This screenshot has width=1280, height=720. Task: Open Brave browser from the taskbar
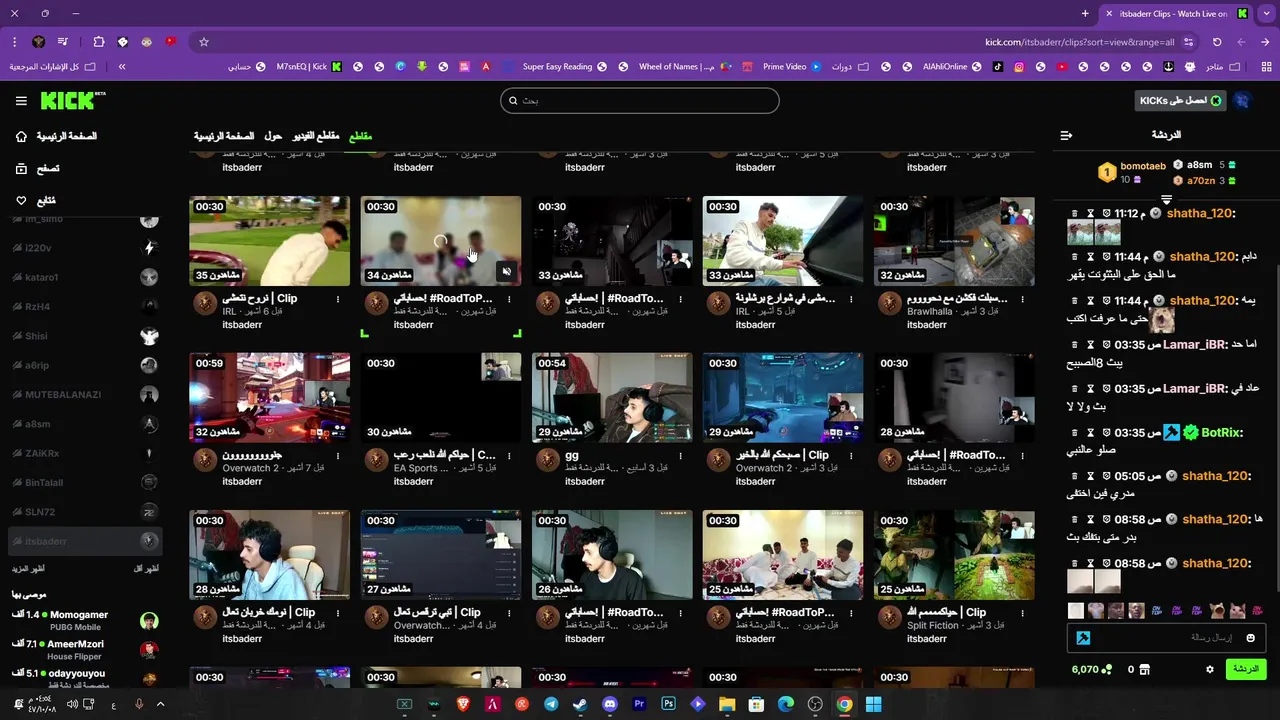pos(463,704)
